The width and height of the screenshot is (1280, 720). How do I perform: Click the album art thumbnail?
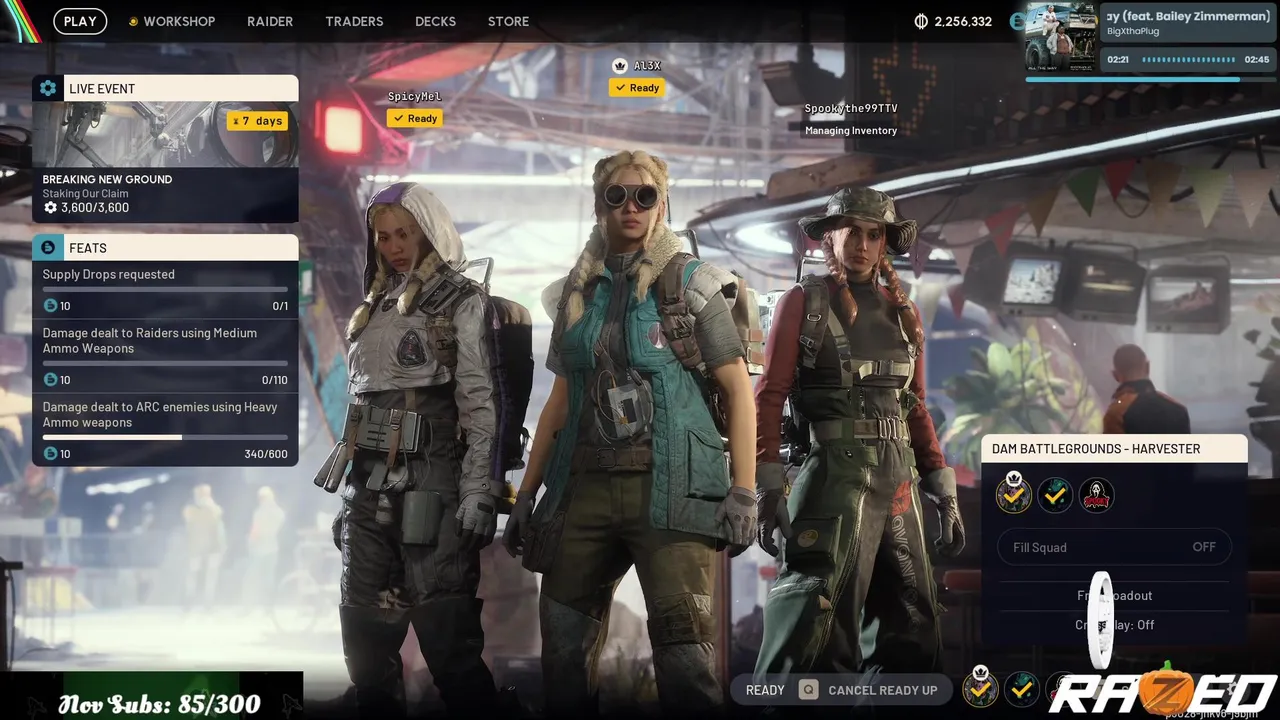(x=1061, y=36)
